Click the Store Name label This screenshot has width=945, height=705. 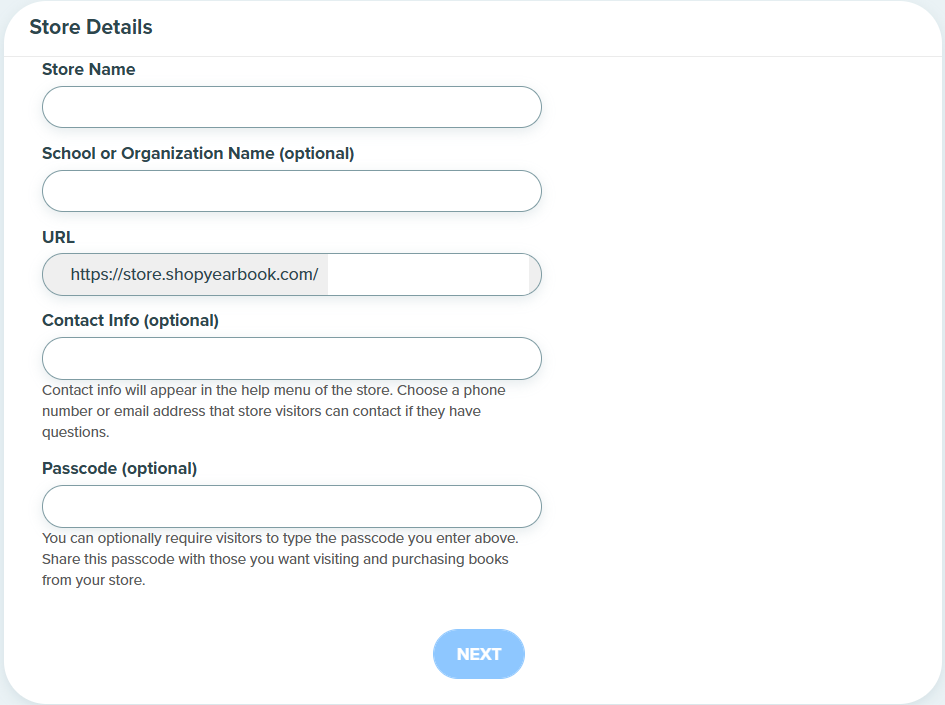89,69
